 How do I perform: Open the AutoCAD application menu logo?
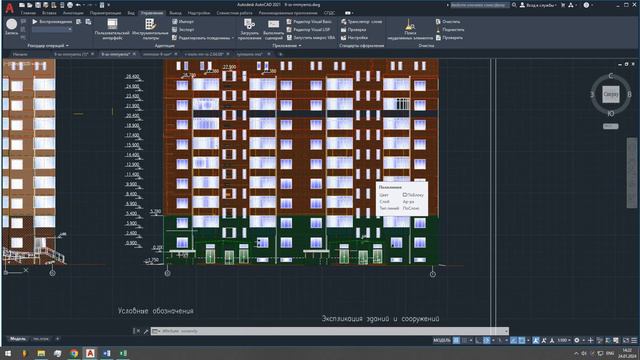(9, 7)
